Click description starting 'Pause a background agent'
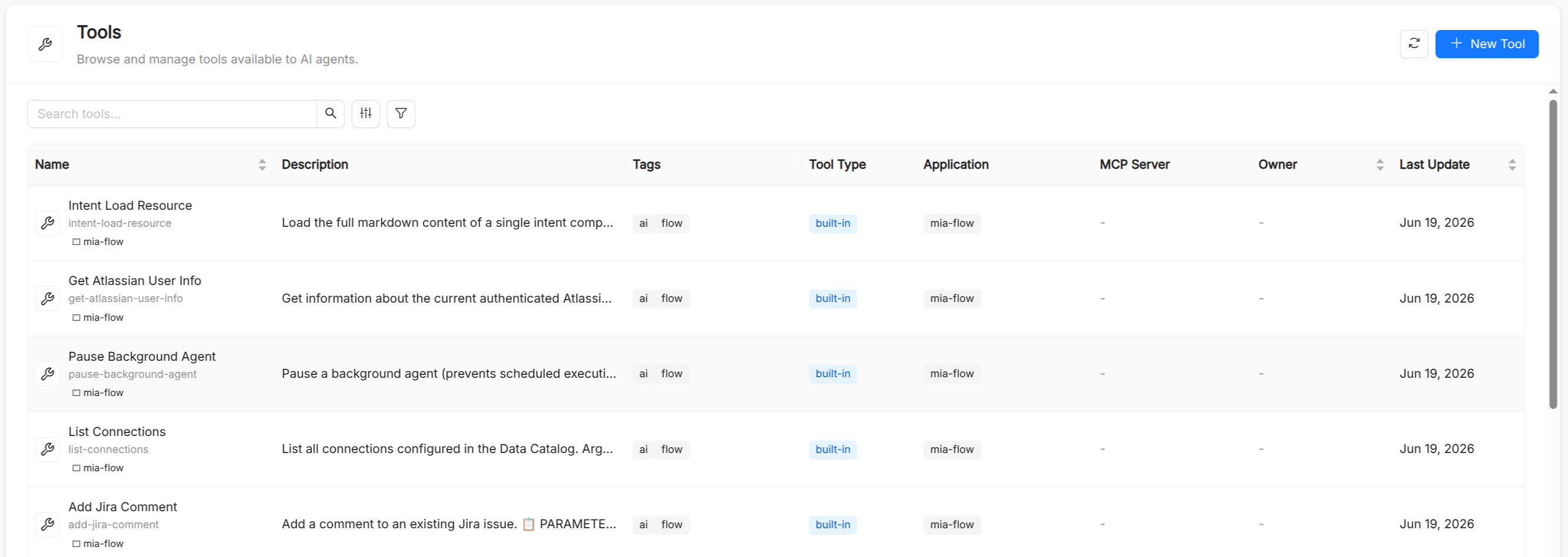The image size is (1568, 557). click(x=449, y=374)
